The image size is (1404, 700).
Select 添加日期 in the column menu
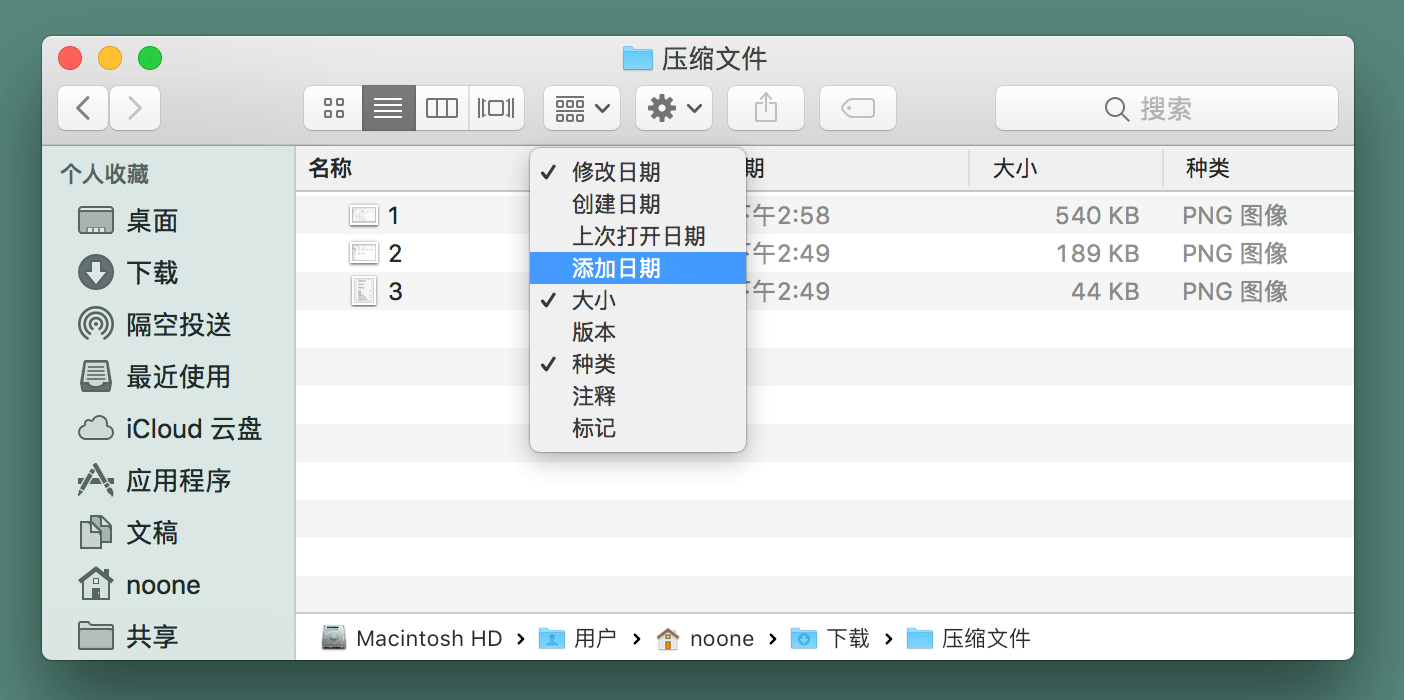point(615,268)
